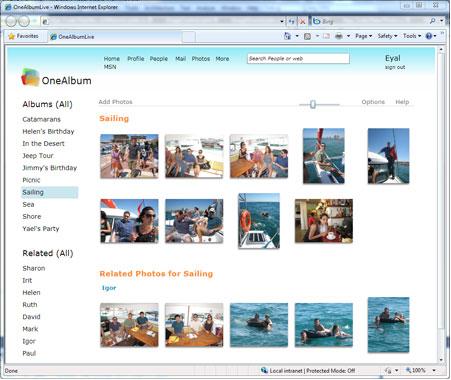Image resolution: width=451 pixels, height=380 pixels.
Task: Click the blue Help question mark icon
Action: [429, 36]
